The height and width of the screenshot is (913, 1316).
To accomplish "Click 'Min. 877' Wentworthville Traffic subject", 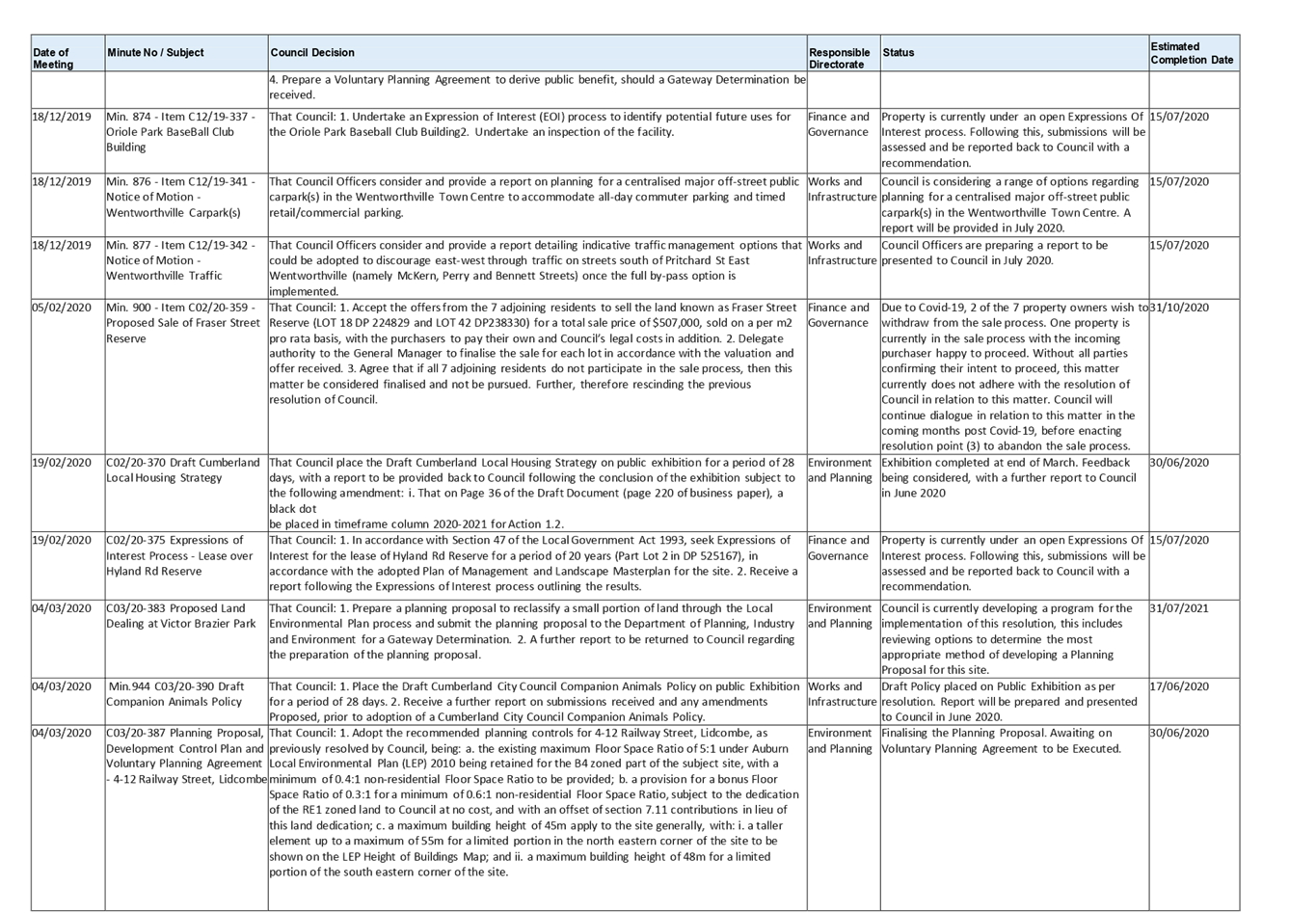I will coord(180,260).
